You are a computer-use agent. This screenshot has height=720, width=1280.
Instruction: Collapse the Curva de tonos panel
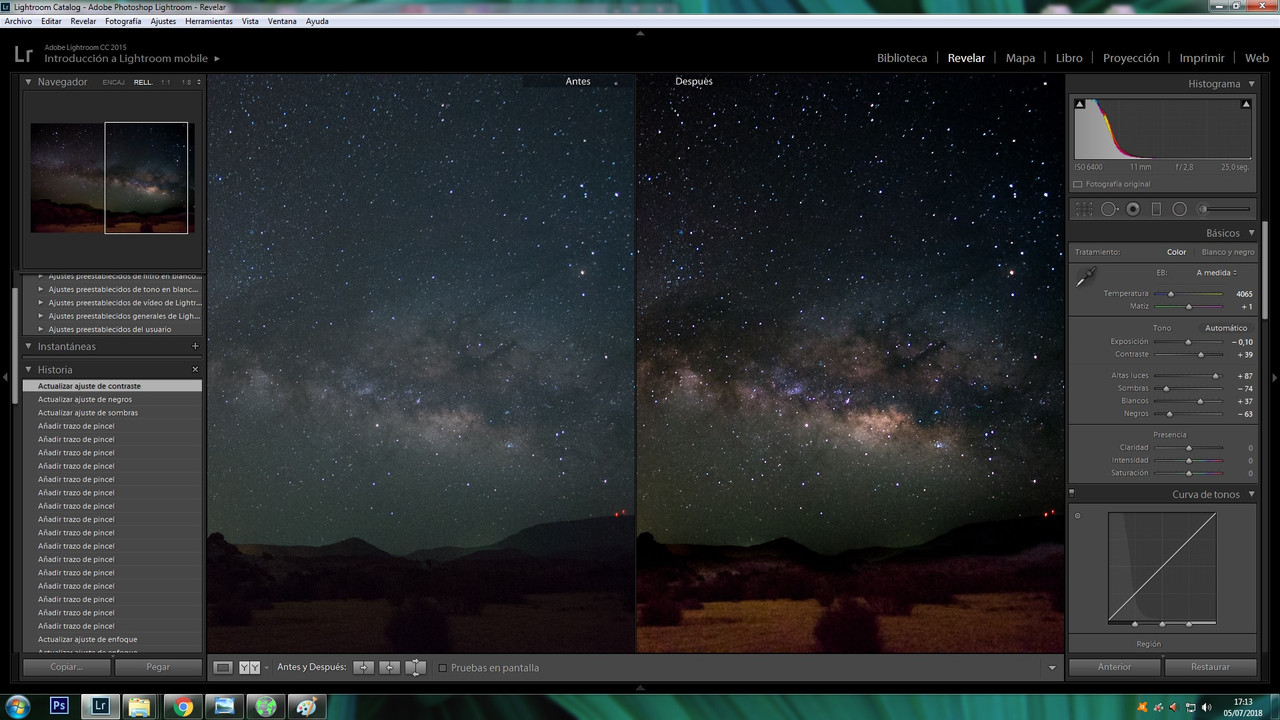coord(1251,494)
